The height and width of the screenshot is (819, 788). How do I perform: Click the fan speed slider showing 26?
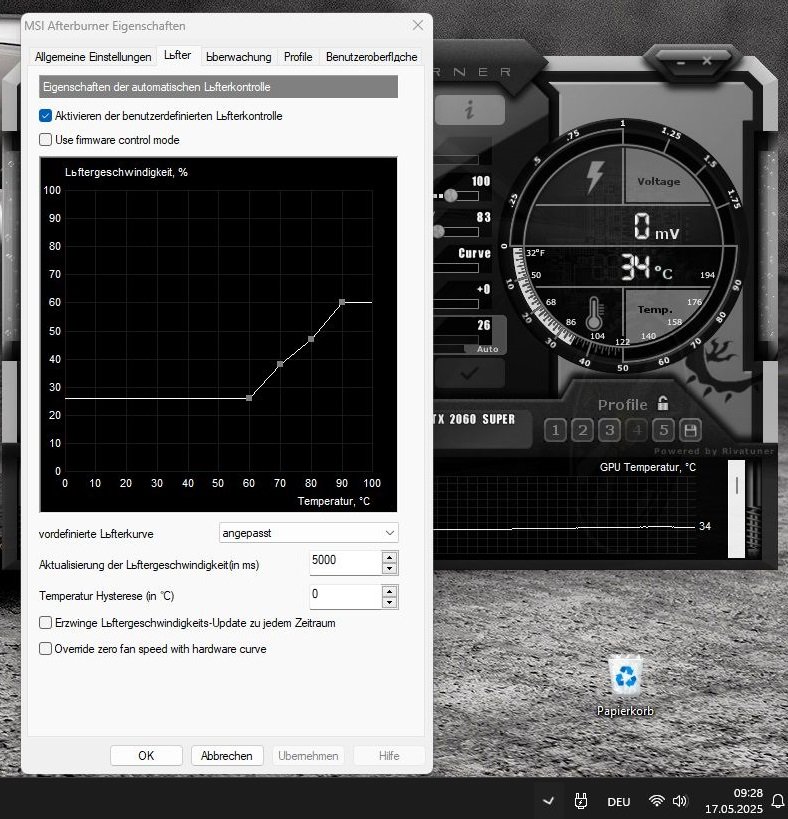click(x=456, y=340)
